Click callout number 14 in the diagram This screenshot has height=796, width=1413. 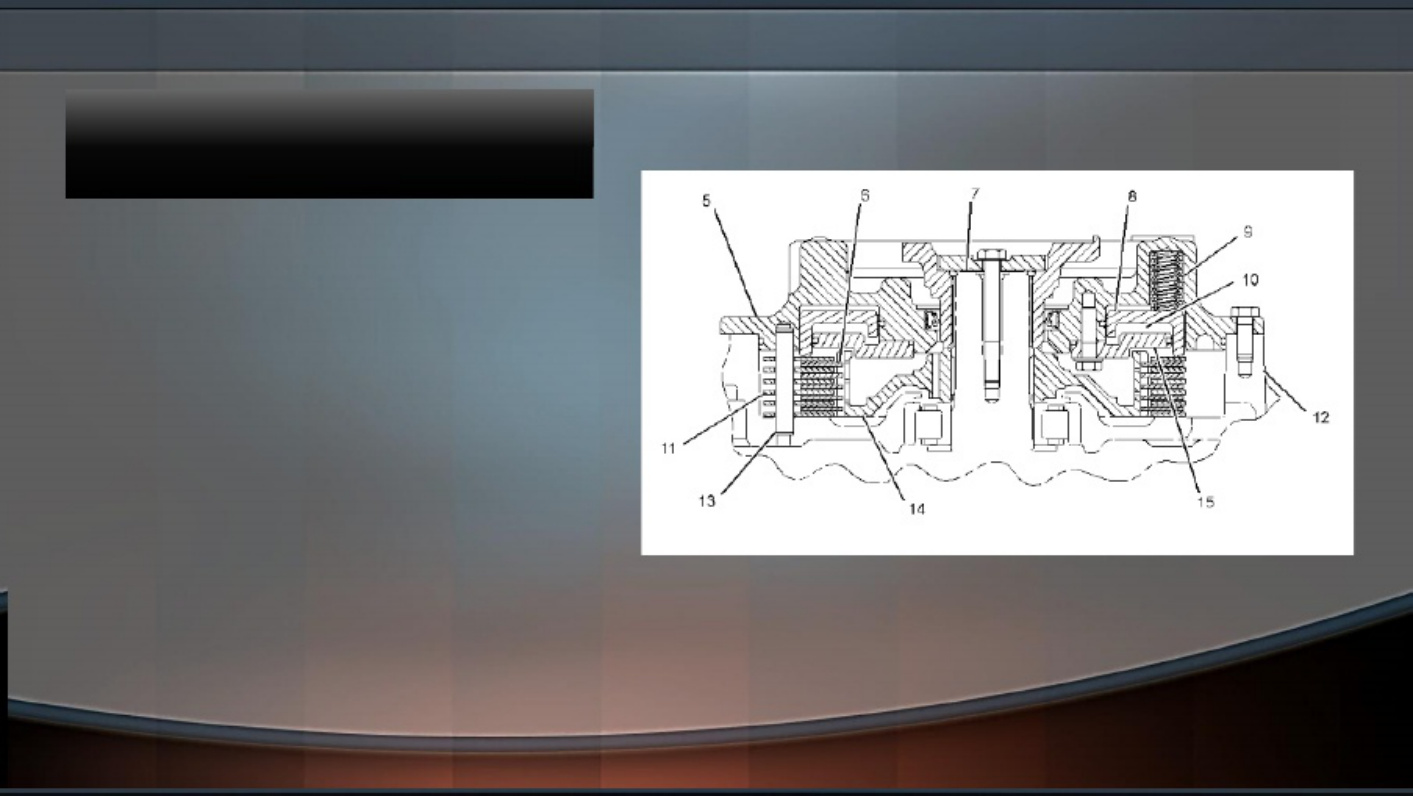tap(917, 509)
